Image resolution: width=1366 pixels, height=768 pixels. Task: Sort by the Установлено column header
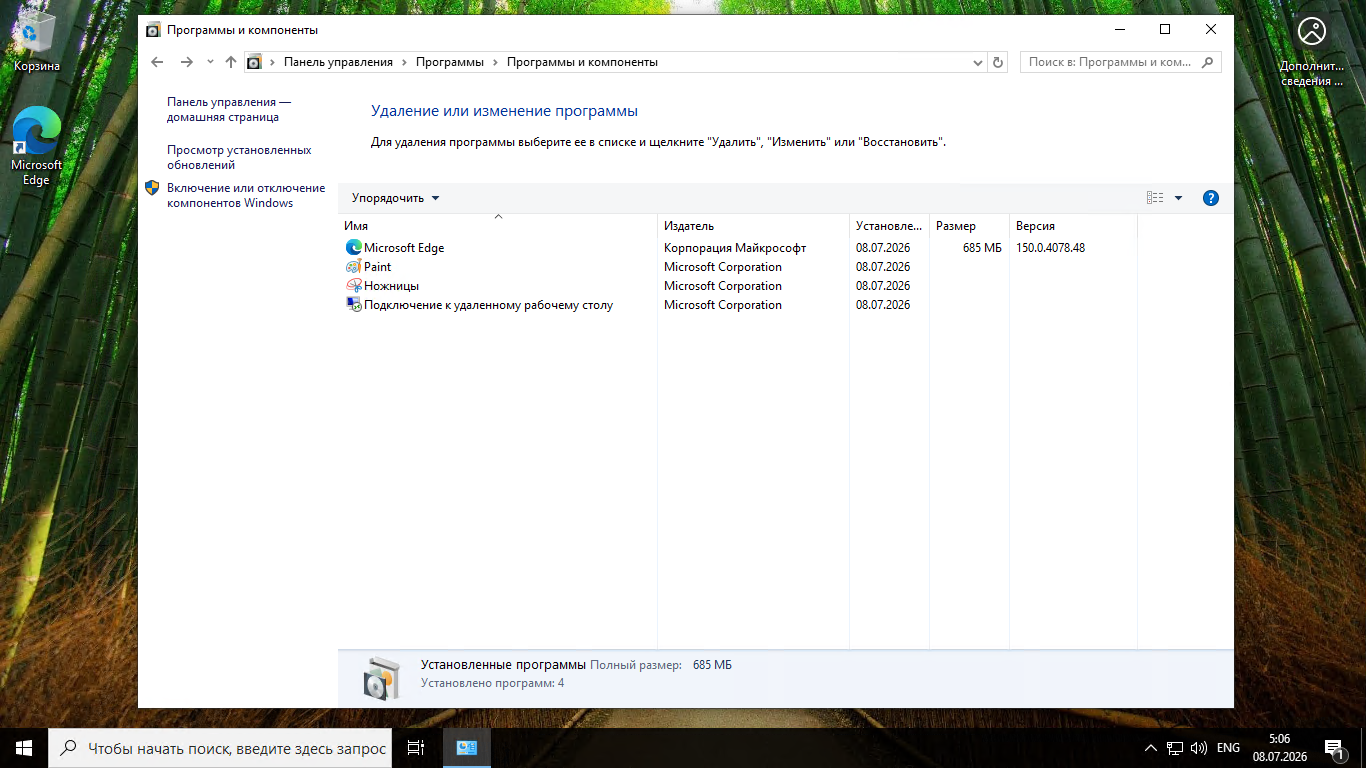[890, 226]
